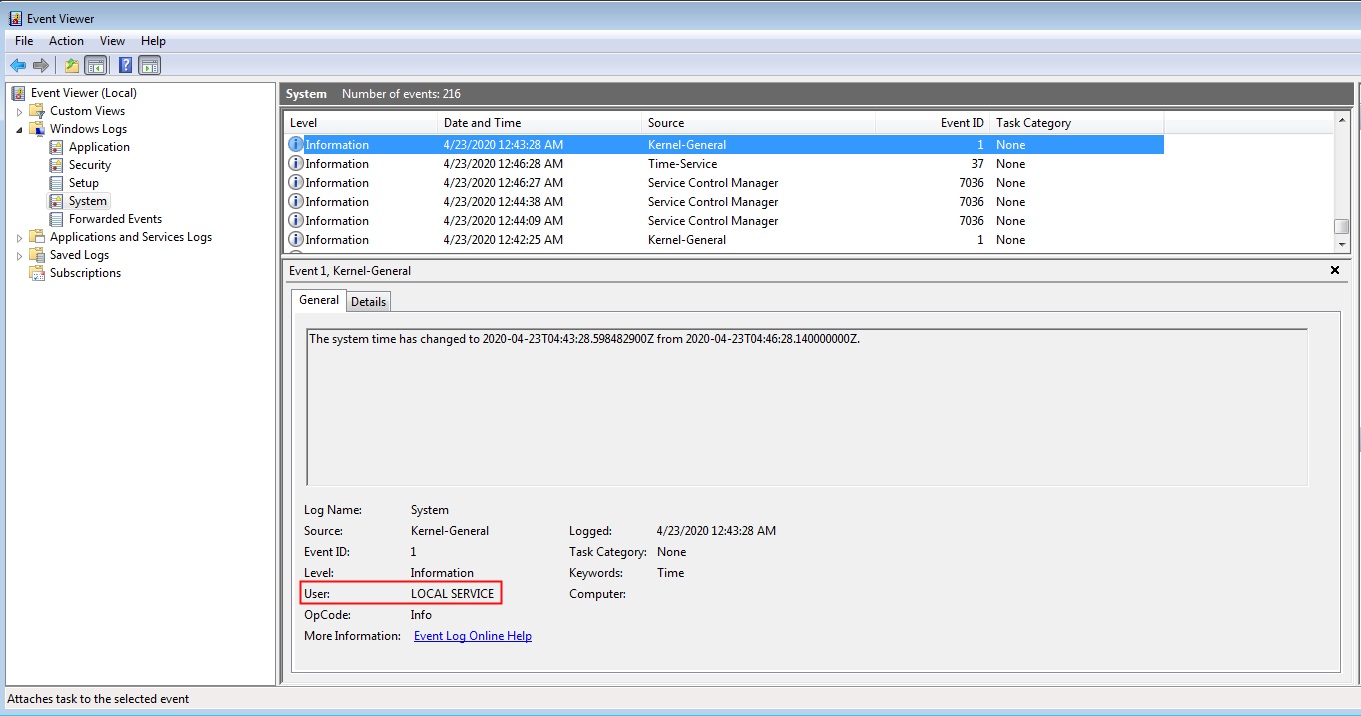Open the Event Log Online Help link

click(473, 636)
